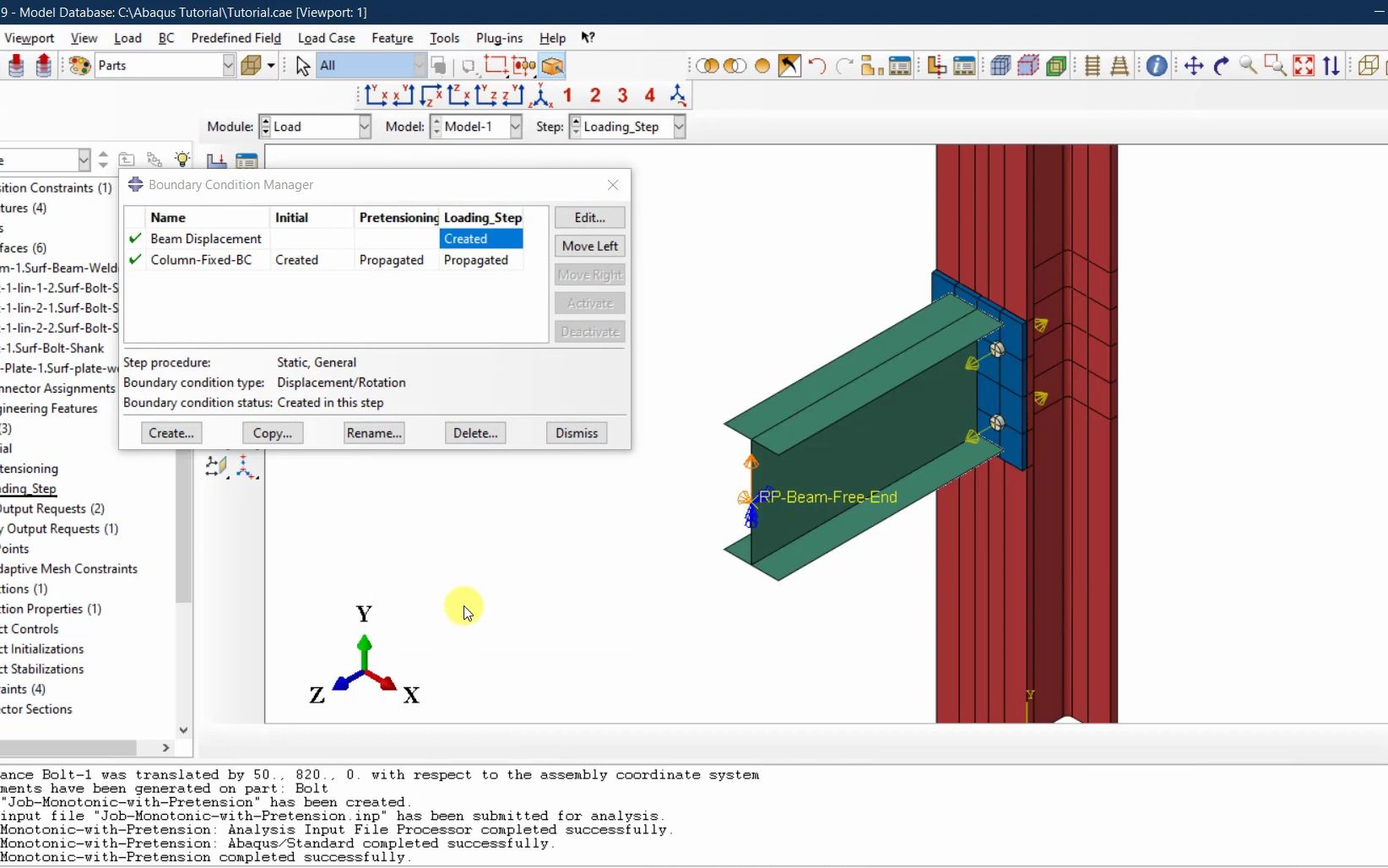This screenshot has height=868, width=1388.
Task: Activate the magnify view tool
Action: (x=1250, y=65)
